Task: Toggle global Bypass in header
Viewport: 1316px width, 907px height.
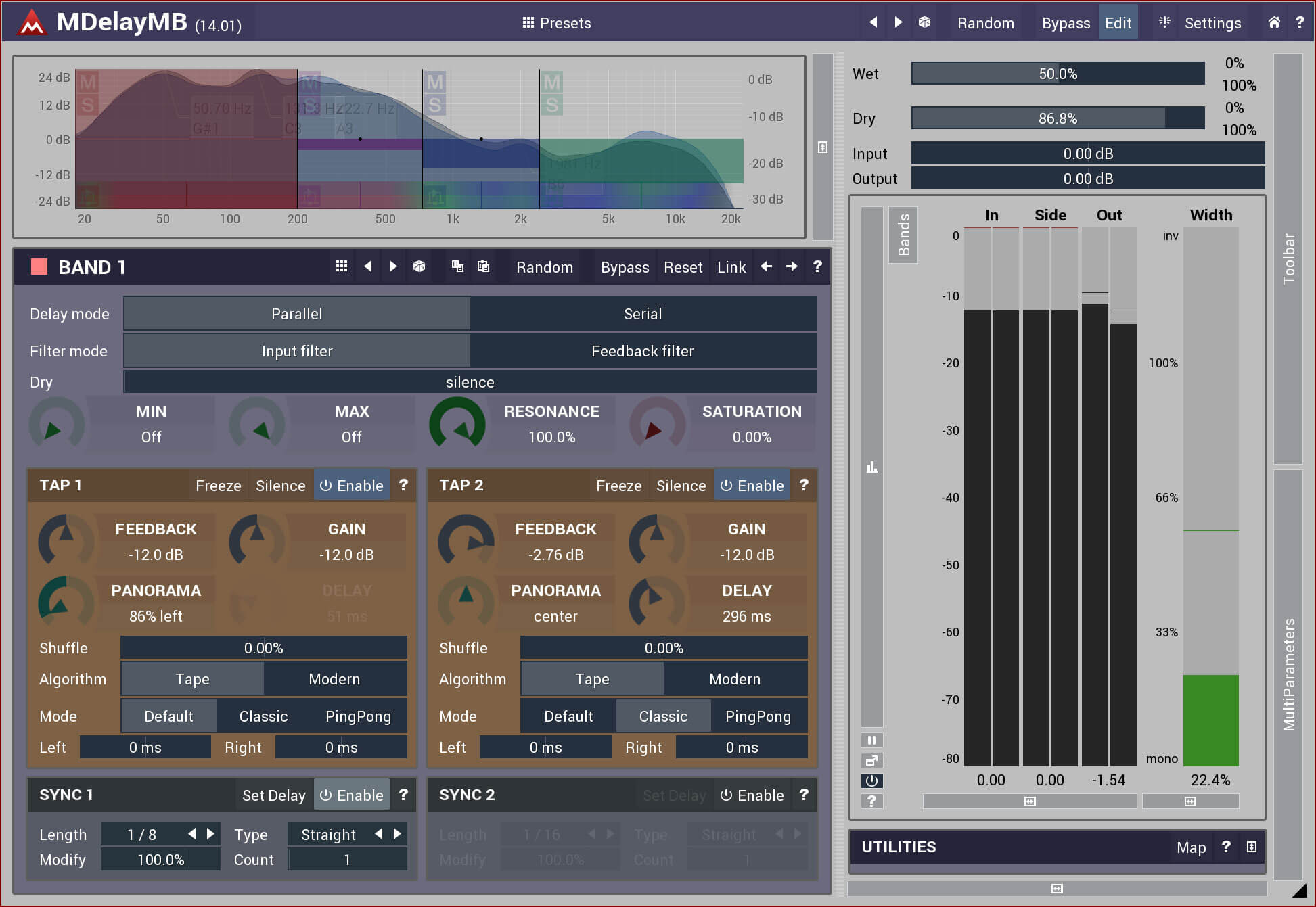Action: [x=1066, y=23]
